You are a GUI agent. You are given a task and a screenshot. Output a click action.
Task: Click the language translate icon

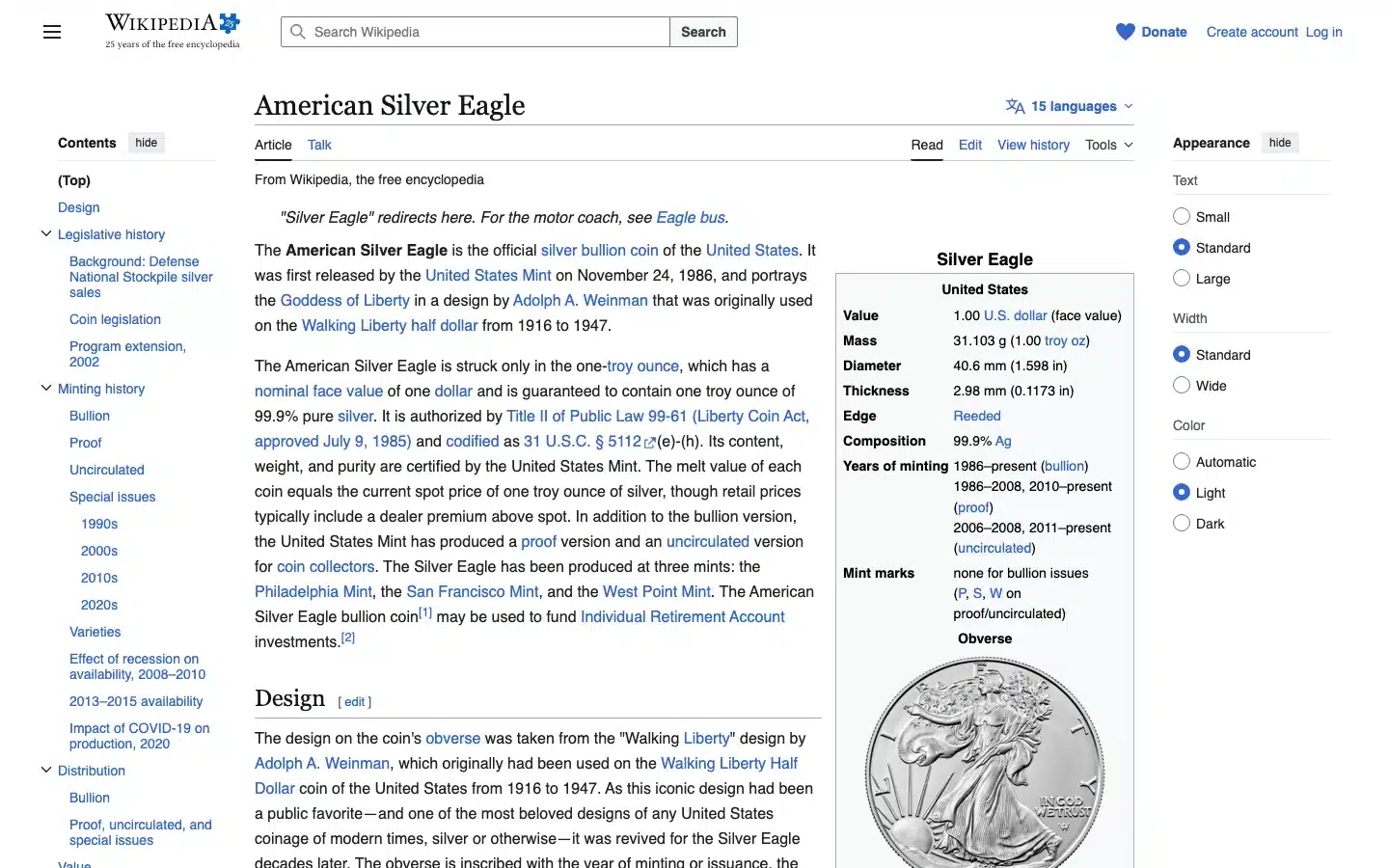pos(1015,106)
